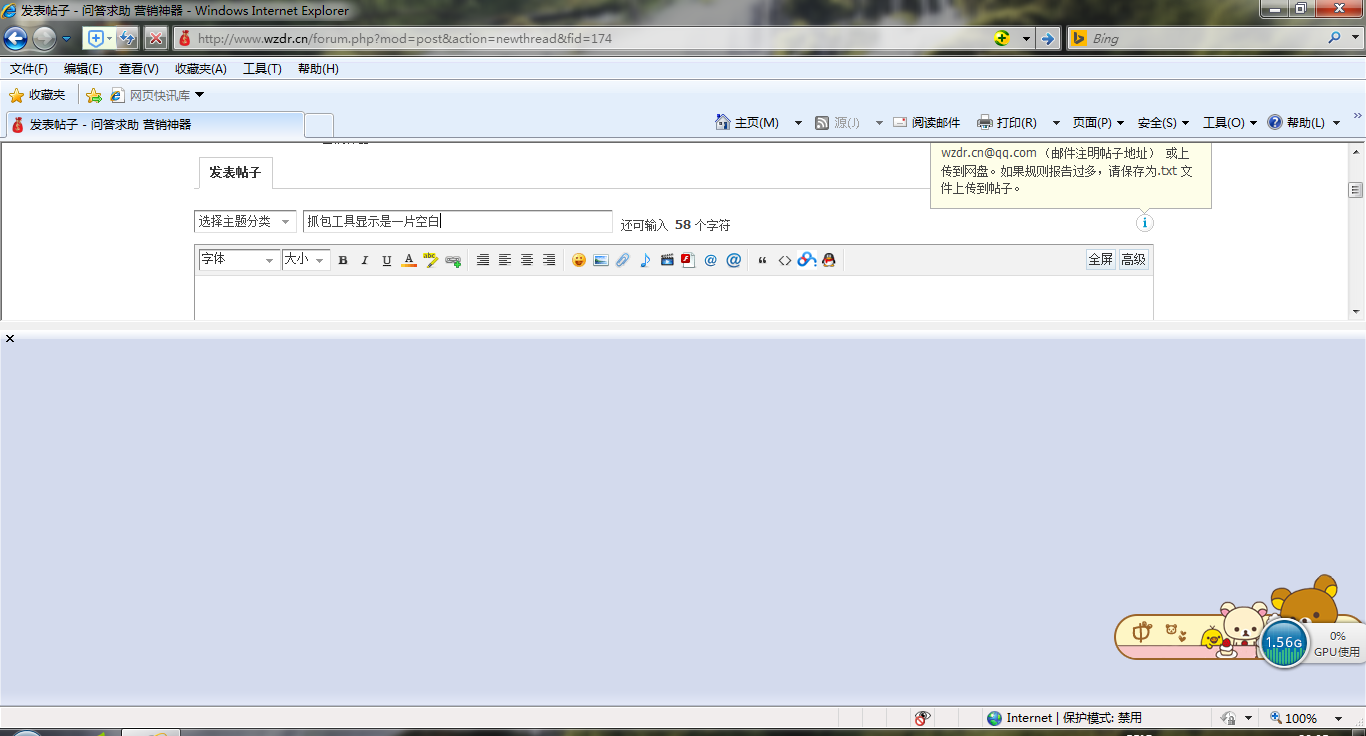Screen dimensions: 1366x736
Task: Click the QQ penguin icon in the editor
Action: point(828,260)
